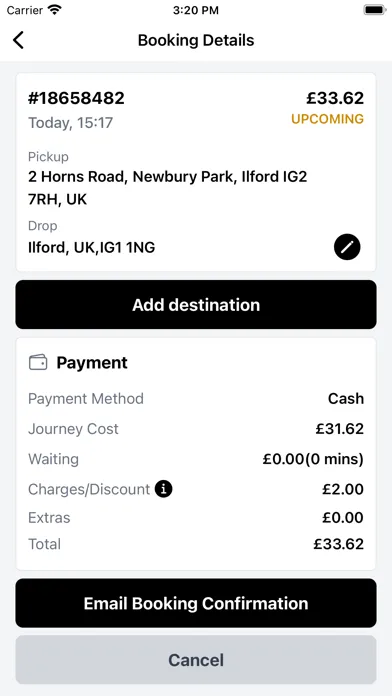
Task: Tap the Extras amount row
Action: coord(196,518)
